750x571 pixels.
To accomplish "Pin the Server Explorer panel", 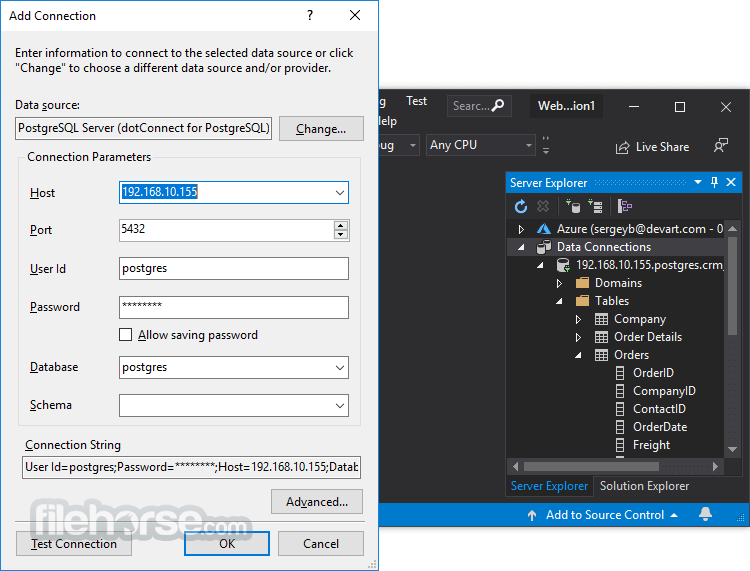I will 715,182.
